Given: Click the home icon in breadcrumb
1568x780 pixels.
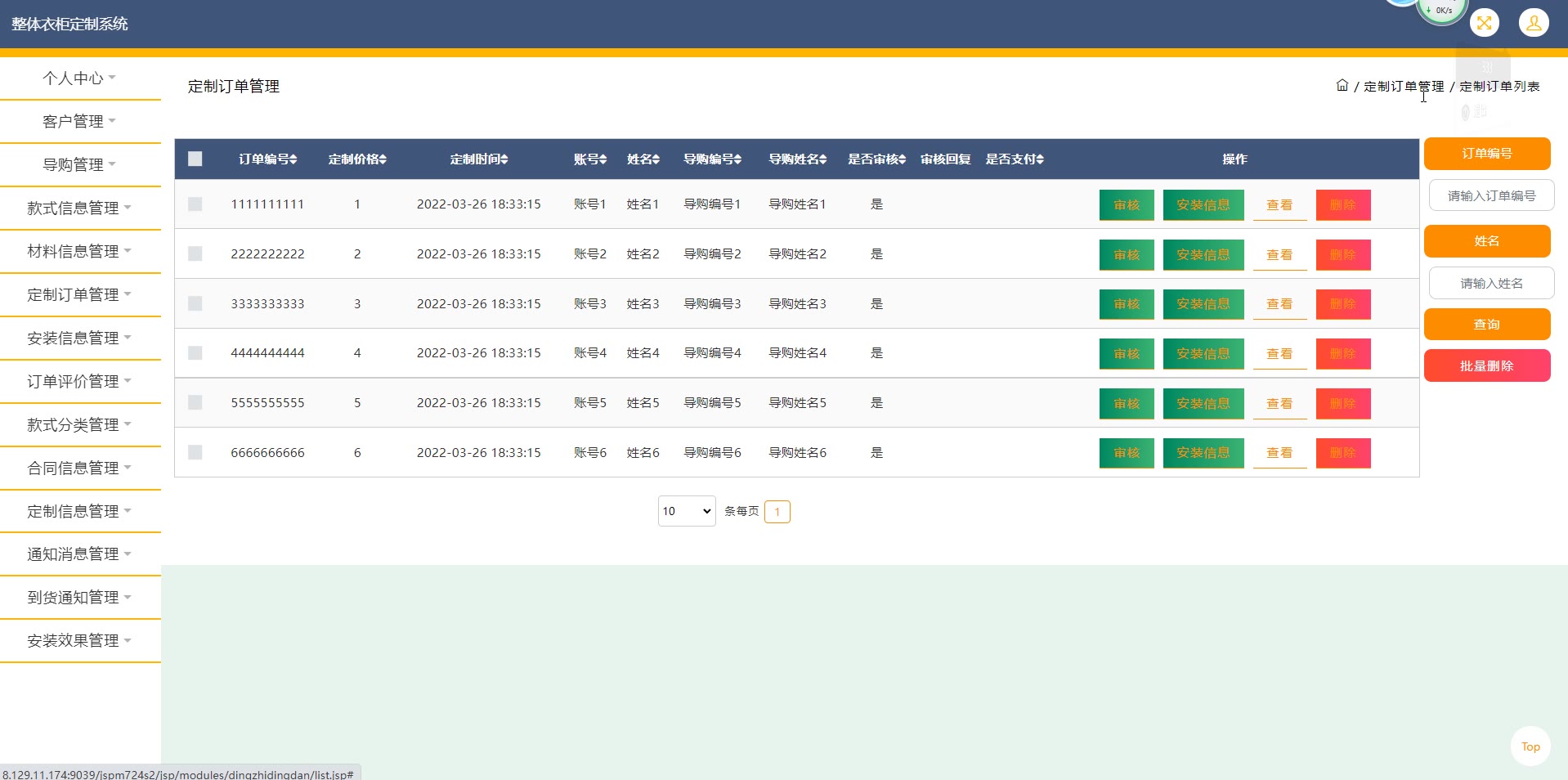Looking at the screenshot, I should click(x=1342, y=86).
